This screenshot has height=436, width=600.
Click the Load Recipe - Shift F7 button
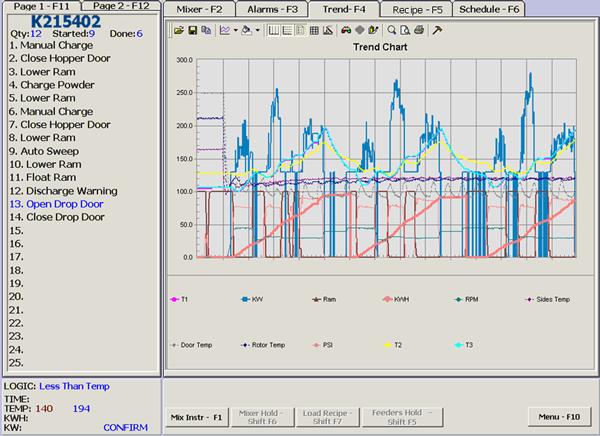pos(327,417)
